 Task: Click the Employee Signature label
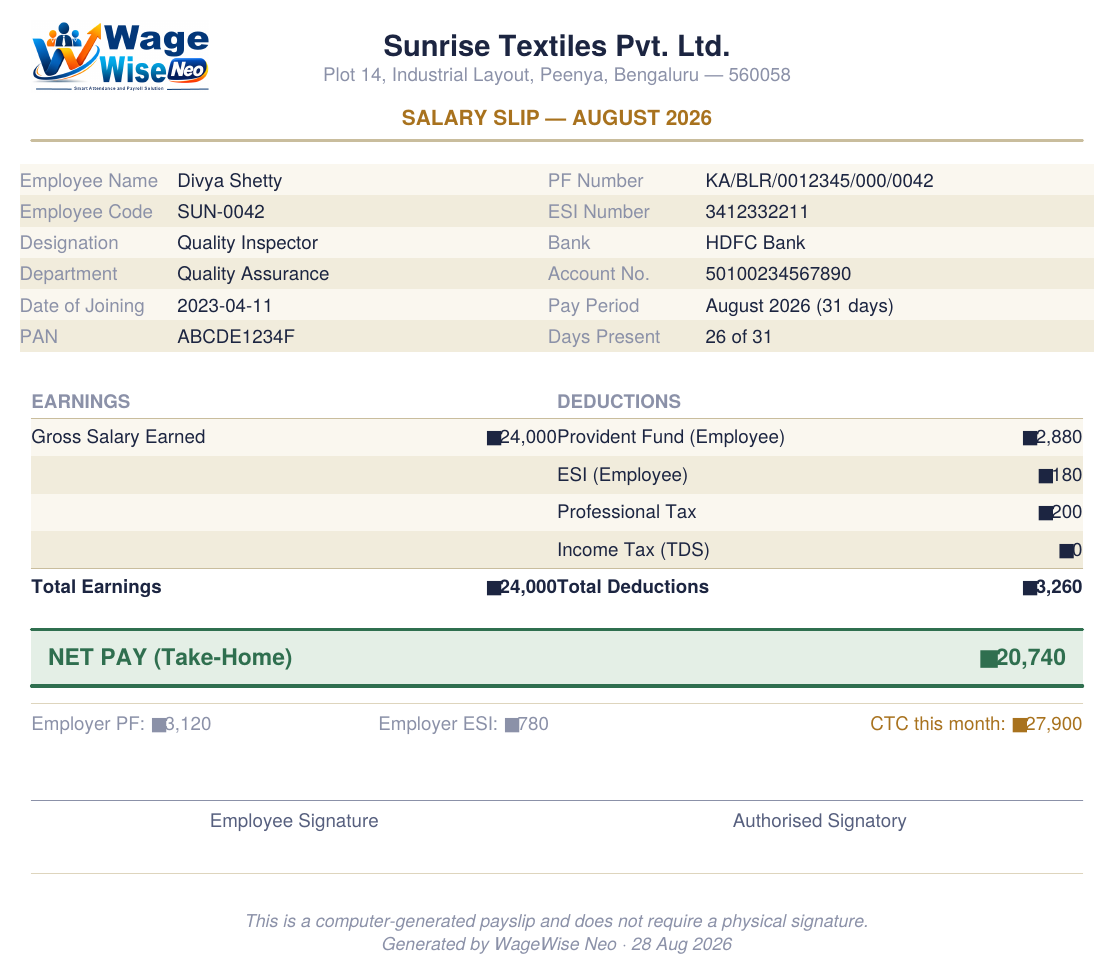[294, 821]
